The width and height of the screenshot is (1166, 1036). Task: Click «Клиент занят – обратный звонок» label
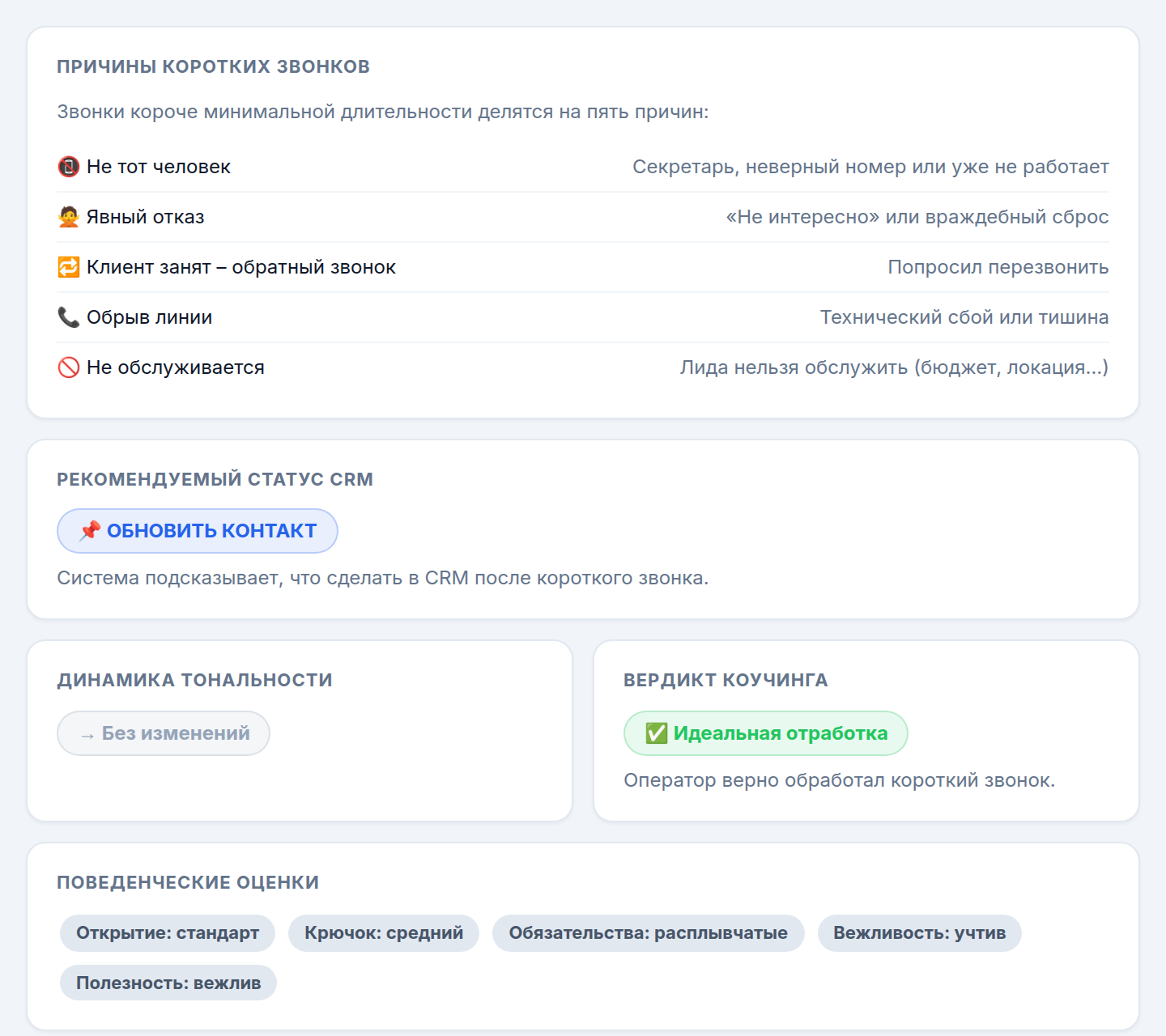point(241,267)
